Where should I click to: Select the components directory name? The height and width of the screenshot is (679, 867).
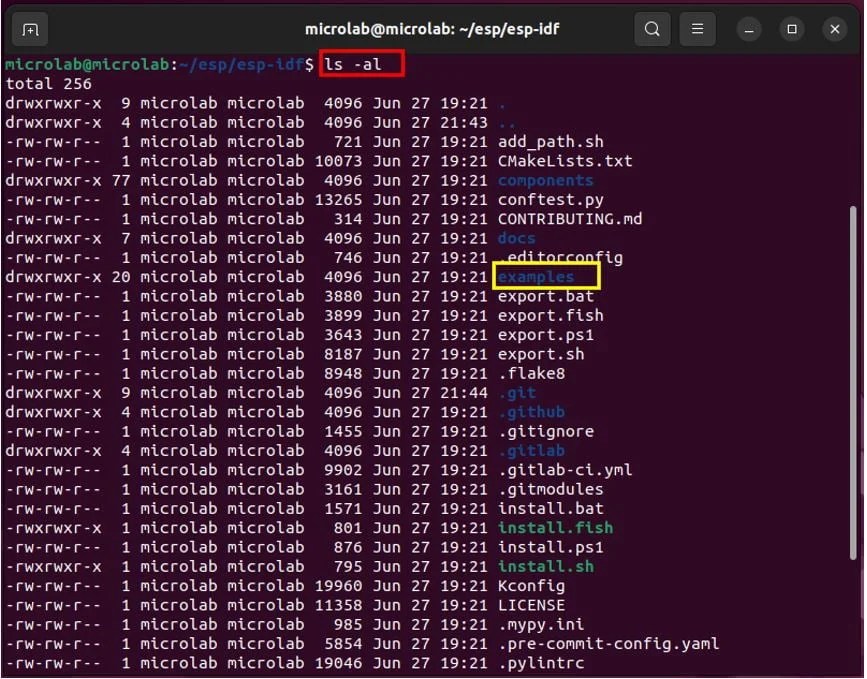[548, 180]
